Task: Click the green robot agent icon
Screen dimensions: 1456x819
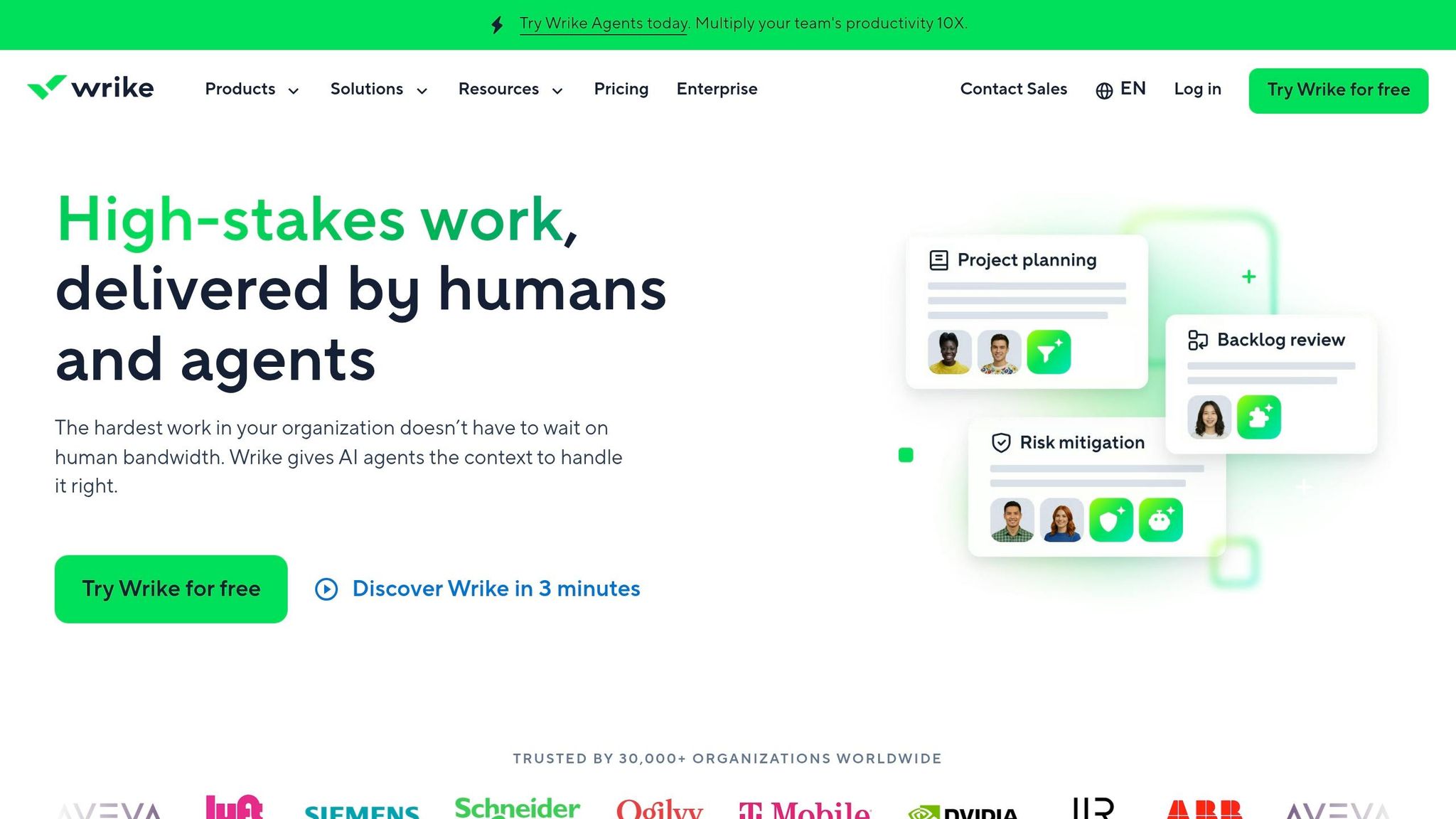Action: (1161, 520)
